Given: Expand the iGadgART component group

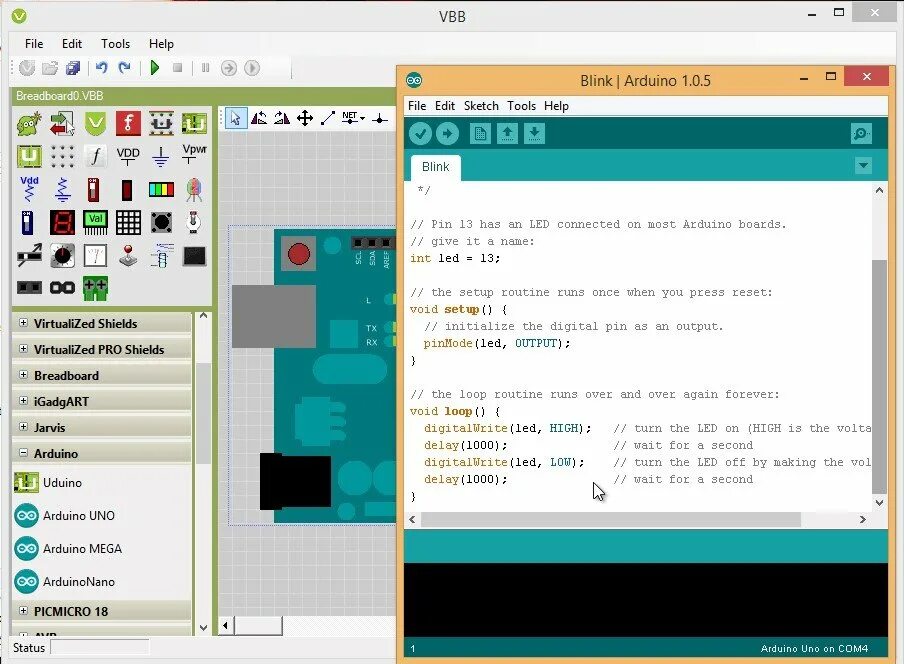Looking at the screenshot, I should point(24,401).
